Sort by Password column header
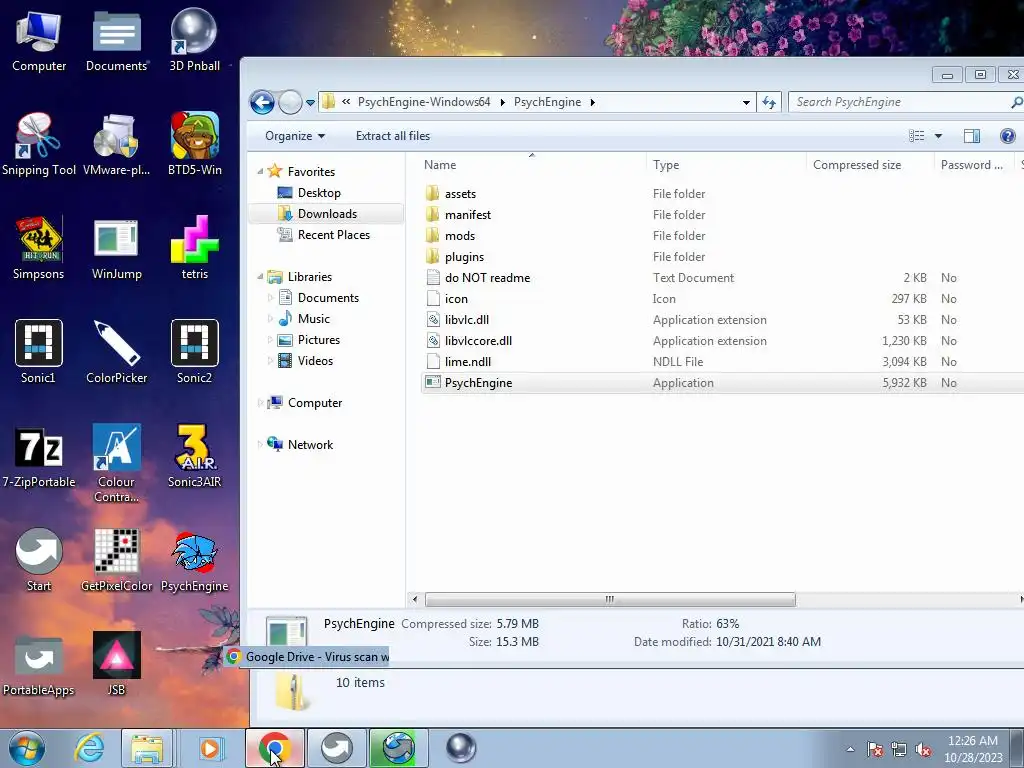This screenshot has width=1024, height=768. [x=974, y=165]
